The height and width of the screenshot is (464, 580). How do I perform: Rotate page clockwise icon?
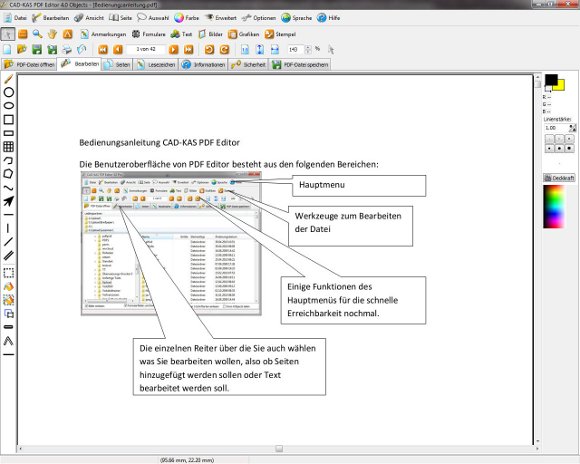coord(225,49)
